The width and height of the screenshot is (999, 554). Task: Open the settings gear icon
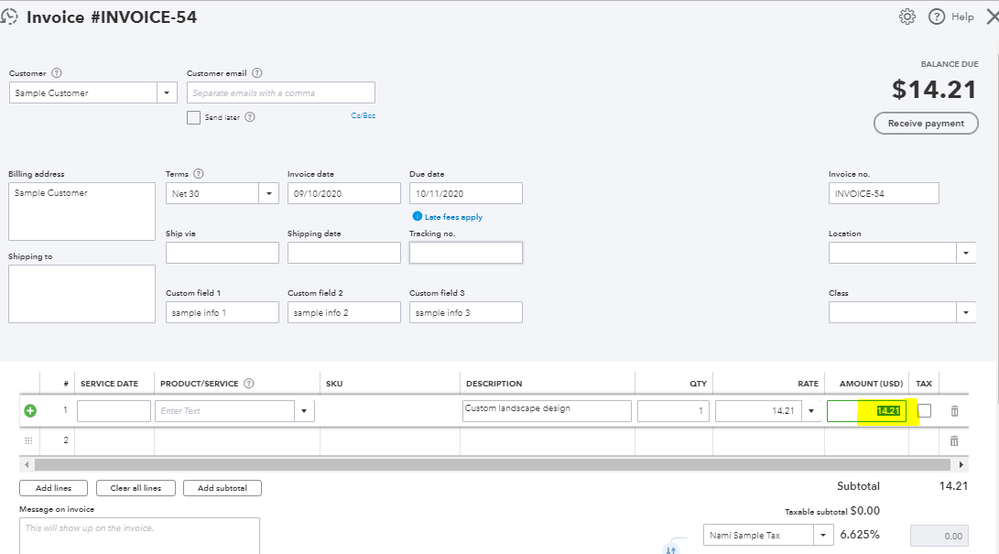pyautogui.click(x=907, y=17)
